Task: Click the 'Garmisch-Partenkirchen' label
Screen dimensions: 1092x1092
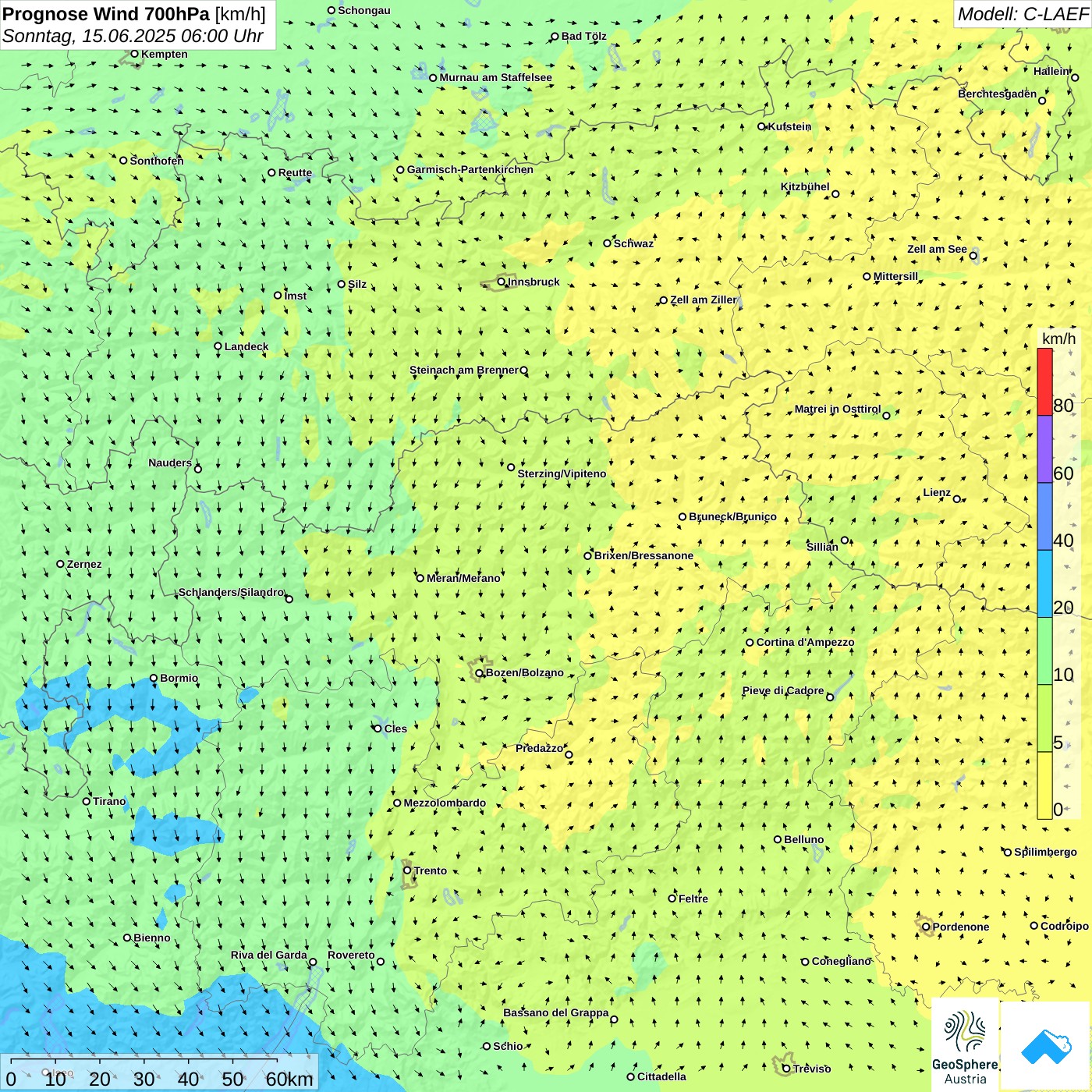Action: (470, 169)
